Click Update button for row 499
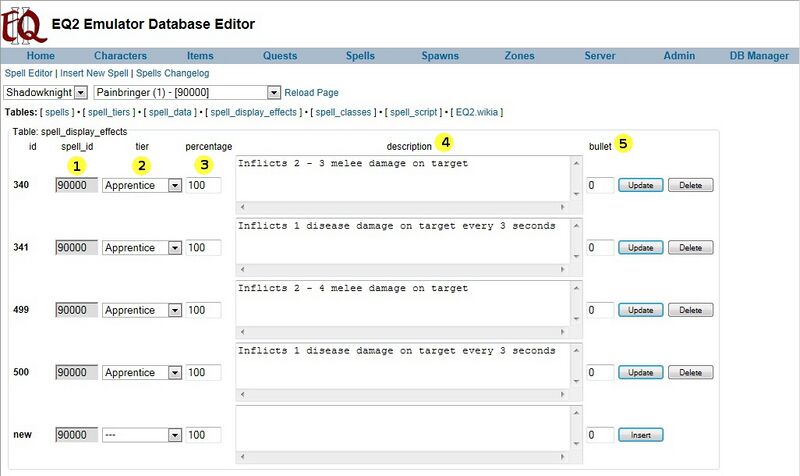This screenshot has height=476, width=800. (x=640, y=310)
